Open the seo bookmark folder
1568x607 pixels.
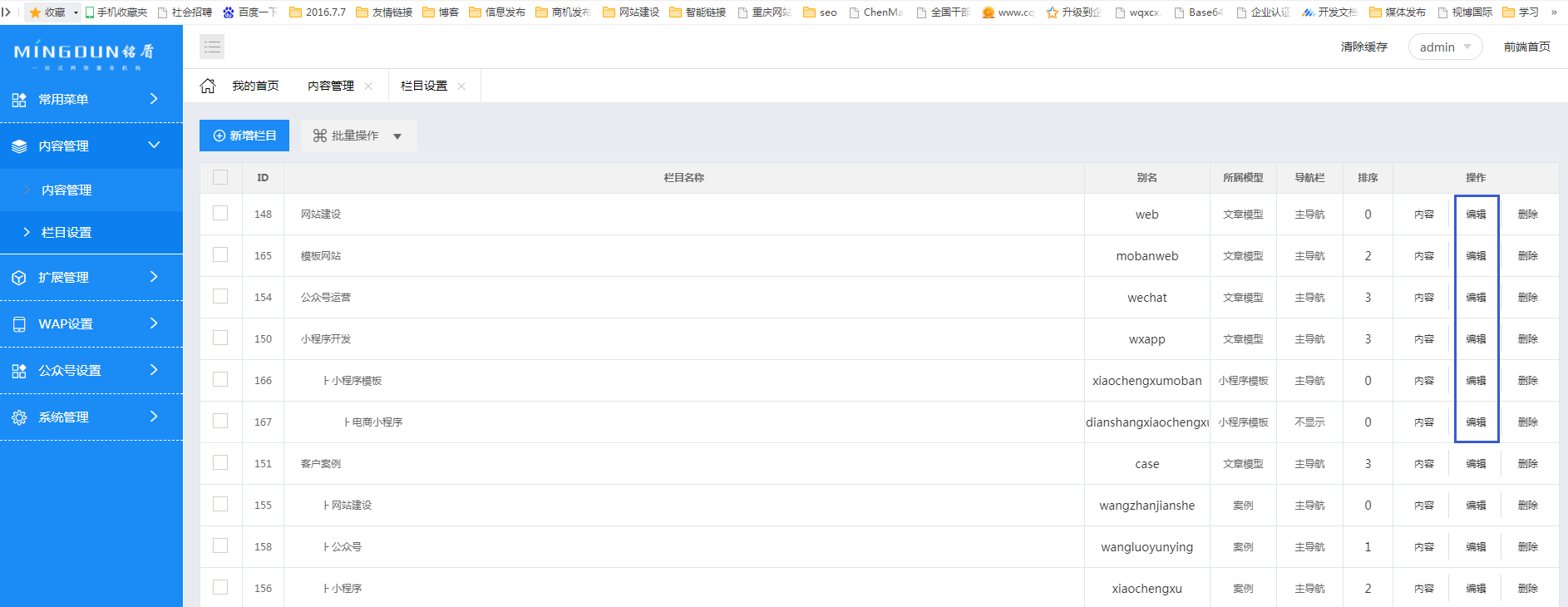click(820, 12)
